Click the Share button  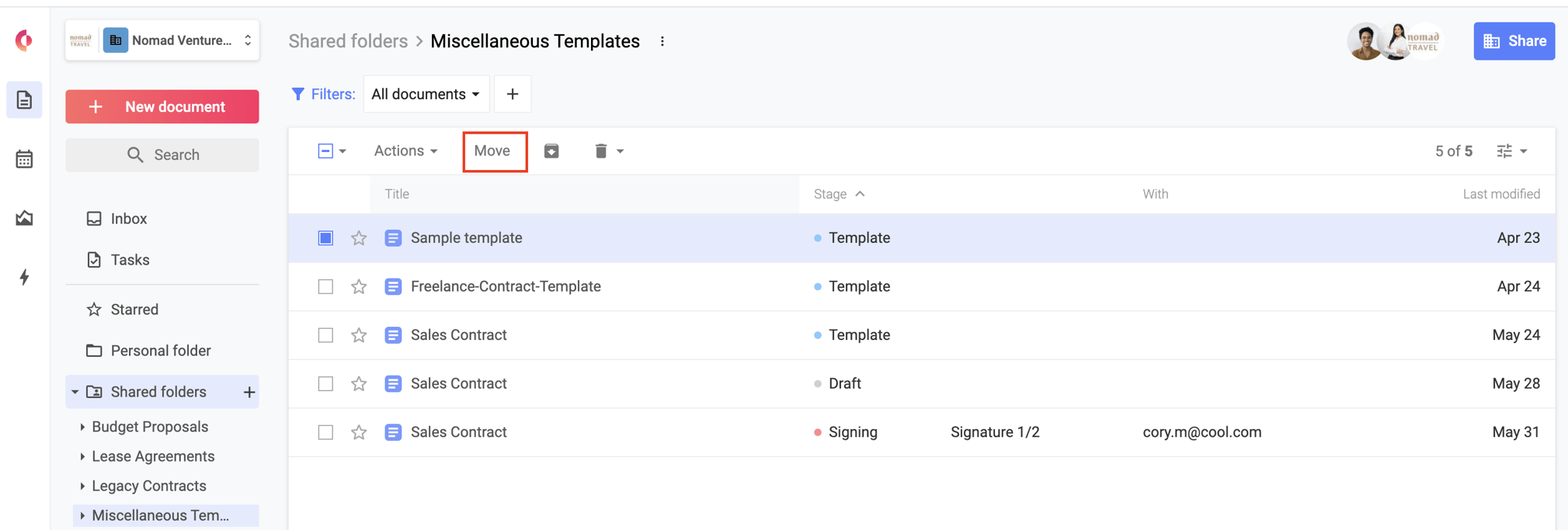[x=1514, y=41]
